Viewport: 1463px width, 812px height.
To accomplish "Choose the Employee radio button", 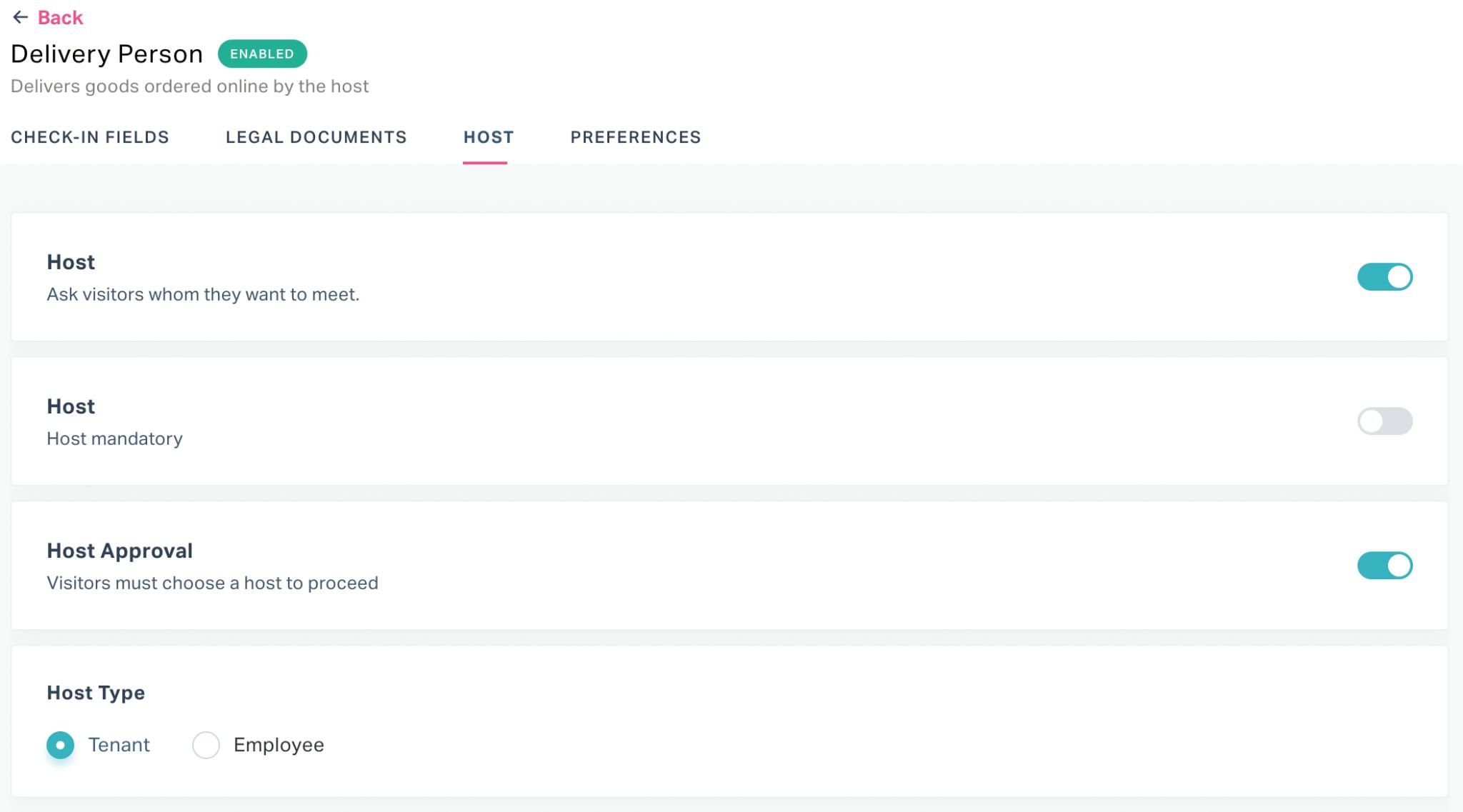I will tap(206, 745).
